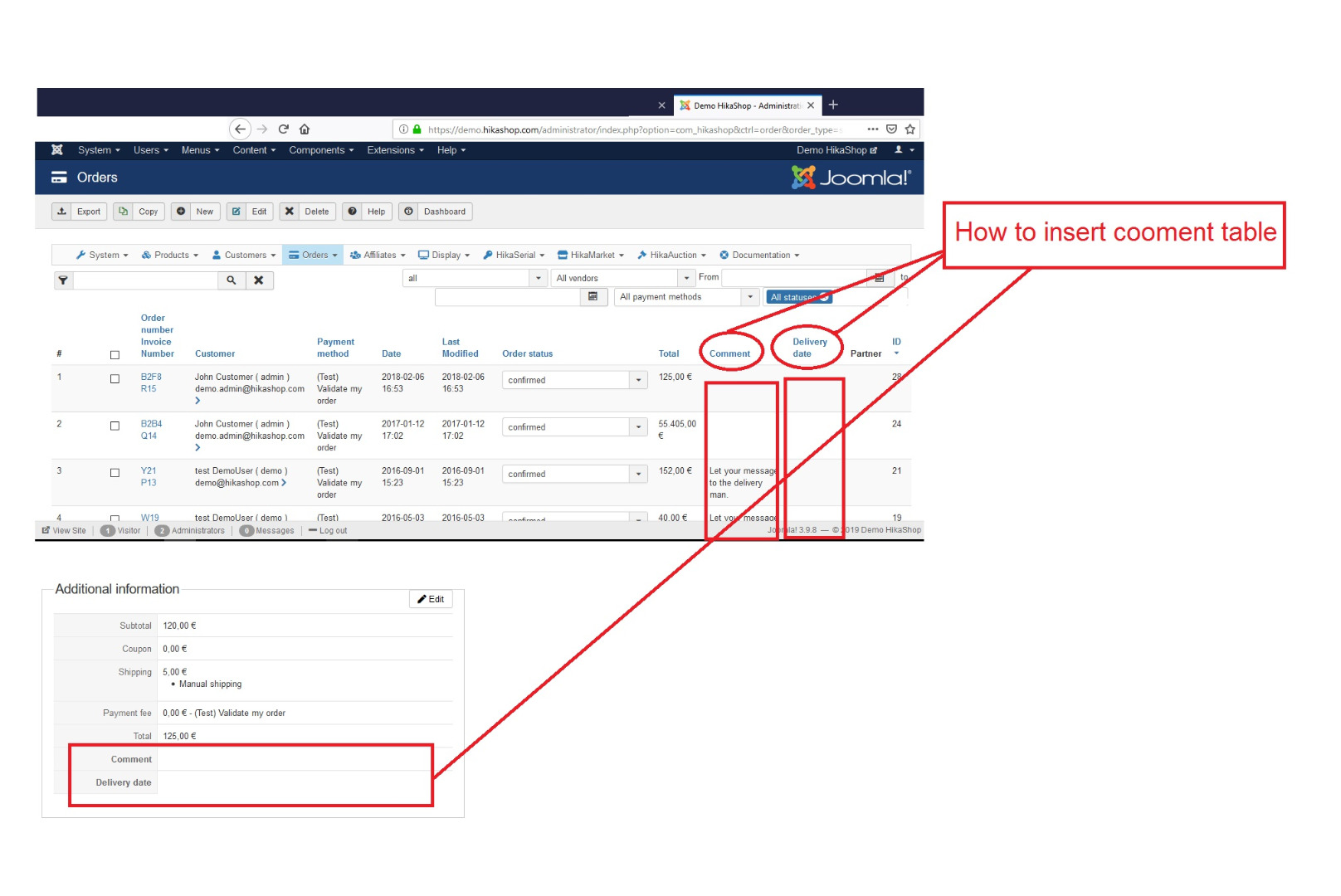Expand the HikaShop Products menu
Screen dimensions: 1341x896
[x=170, y=256]
